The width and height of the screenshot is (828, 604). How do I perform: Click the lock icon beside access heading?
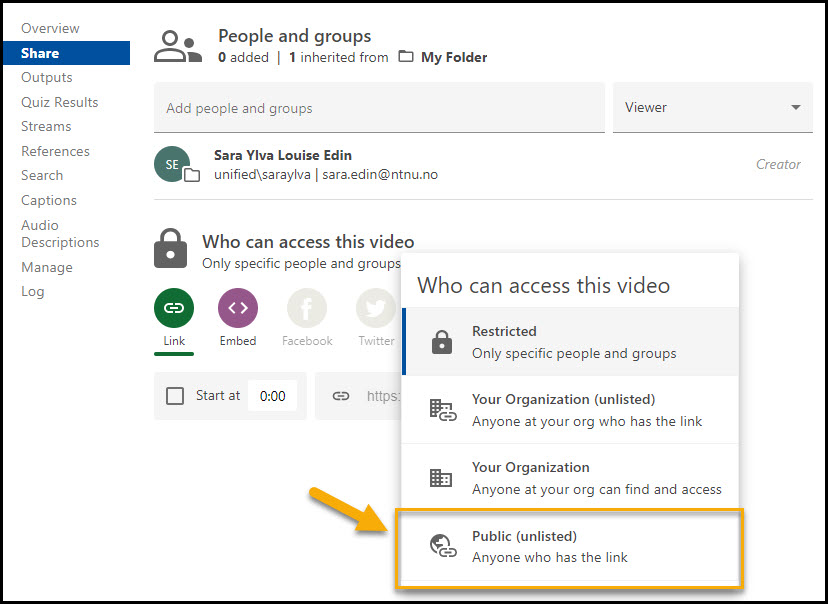(x=170, y=248)
